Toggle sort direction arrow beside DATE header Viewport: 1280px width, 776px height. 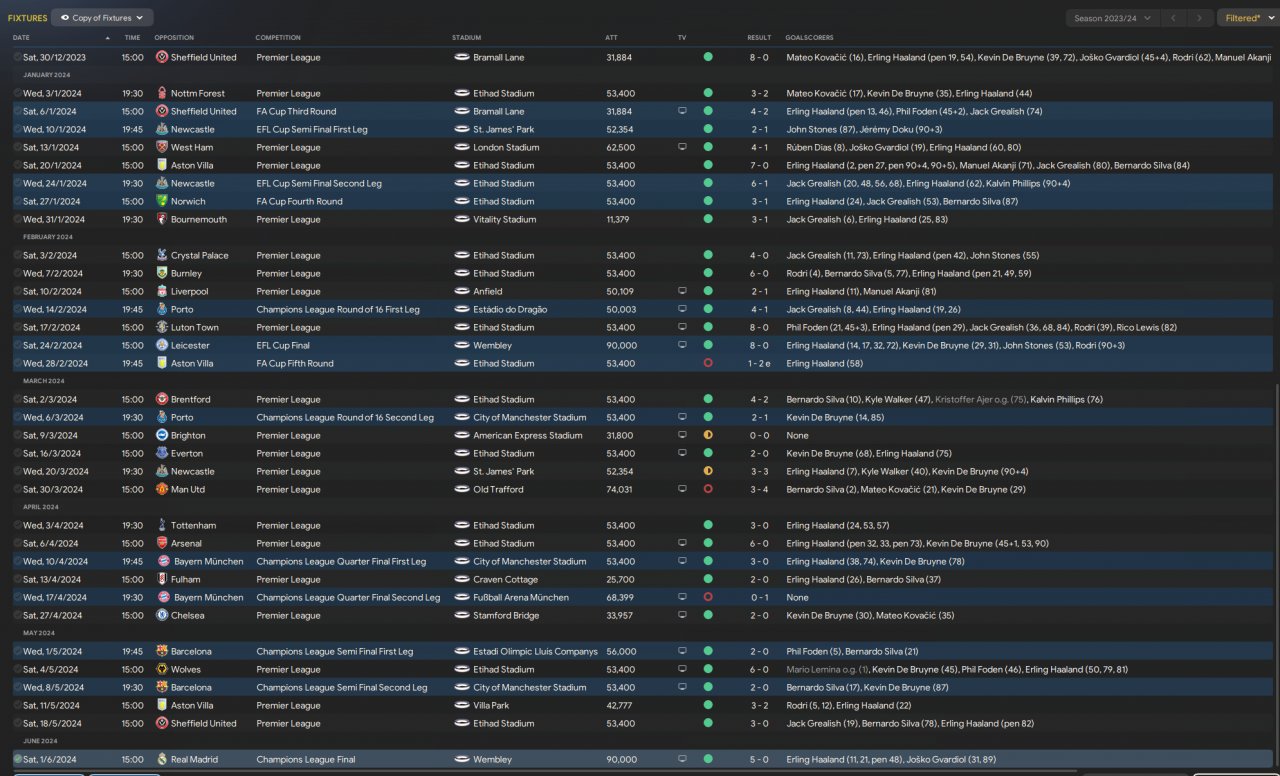(x=108, y=38)
